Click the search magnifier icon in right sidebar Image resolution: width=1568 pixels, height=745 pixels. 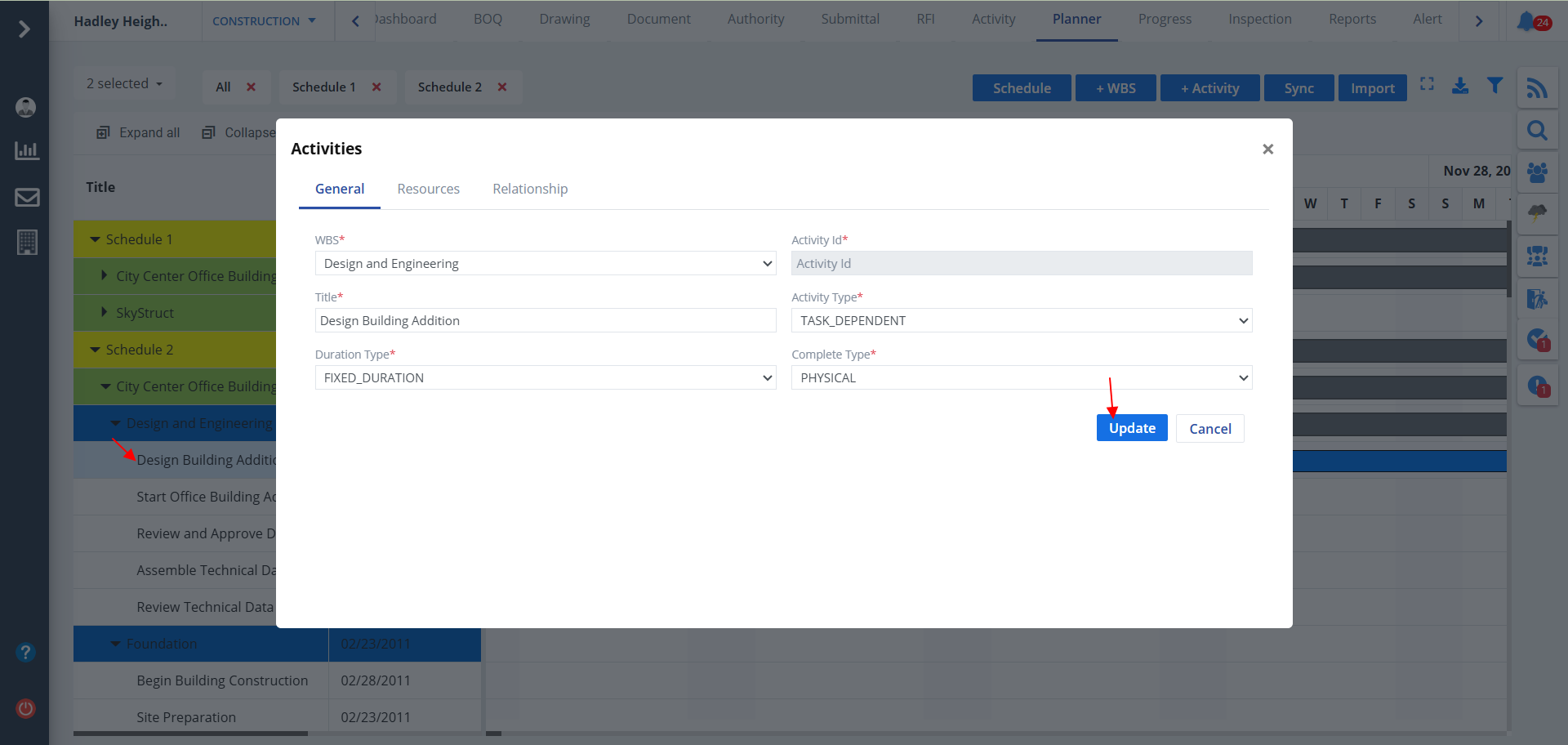pyautogui.click(x=1537, y=131)
